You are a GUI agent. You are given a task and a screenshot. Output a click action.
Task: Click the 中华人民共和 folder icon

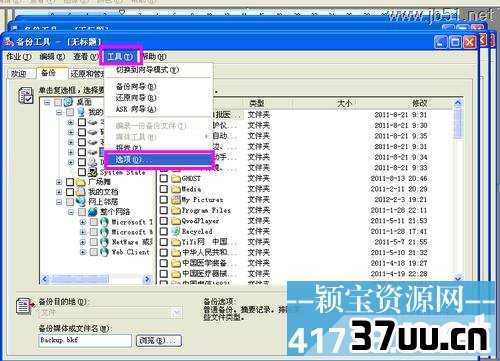176,252
